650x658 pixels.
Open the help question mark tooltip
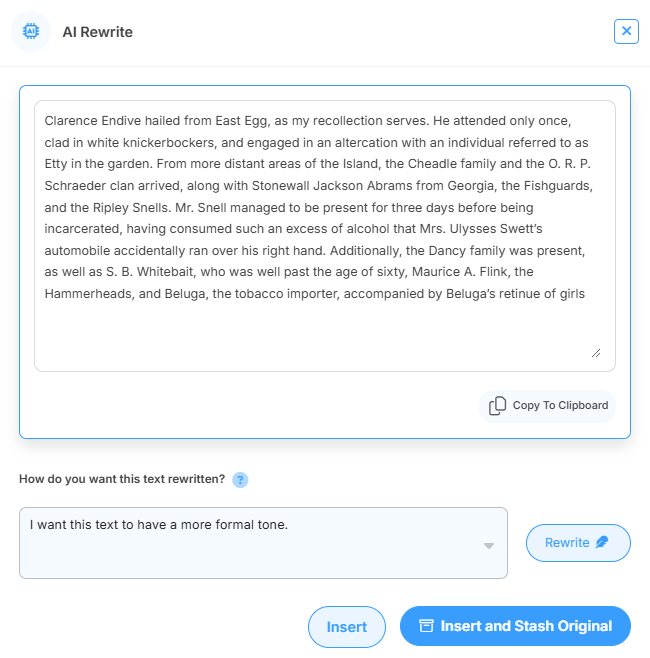point(240,480)
